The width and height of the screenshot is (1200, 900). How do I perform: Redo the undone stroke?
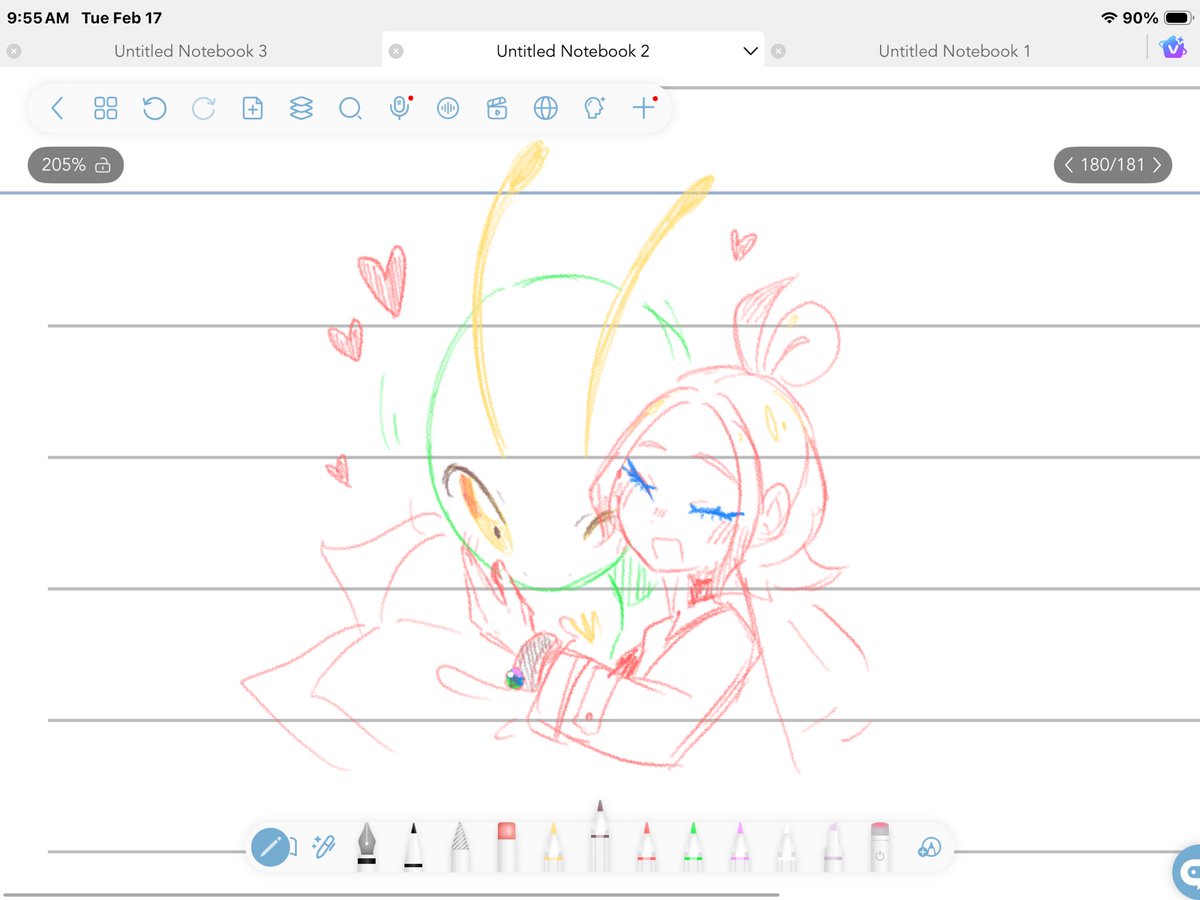point(203,108)
